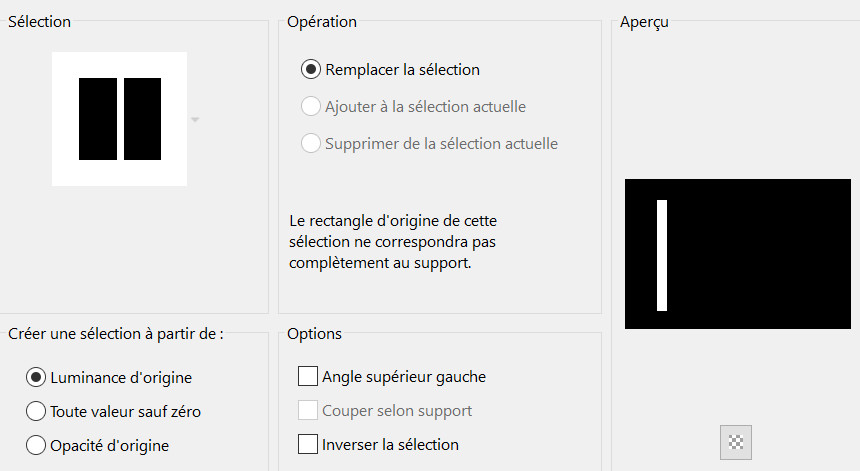Click the Aperçu panel label

[644, 22]
